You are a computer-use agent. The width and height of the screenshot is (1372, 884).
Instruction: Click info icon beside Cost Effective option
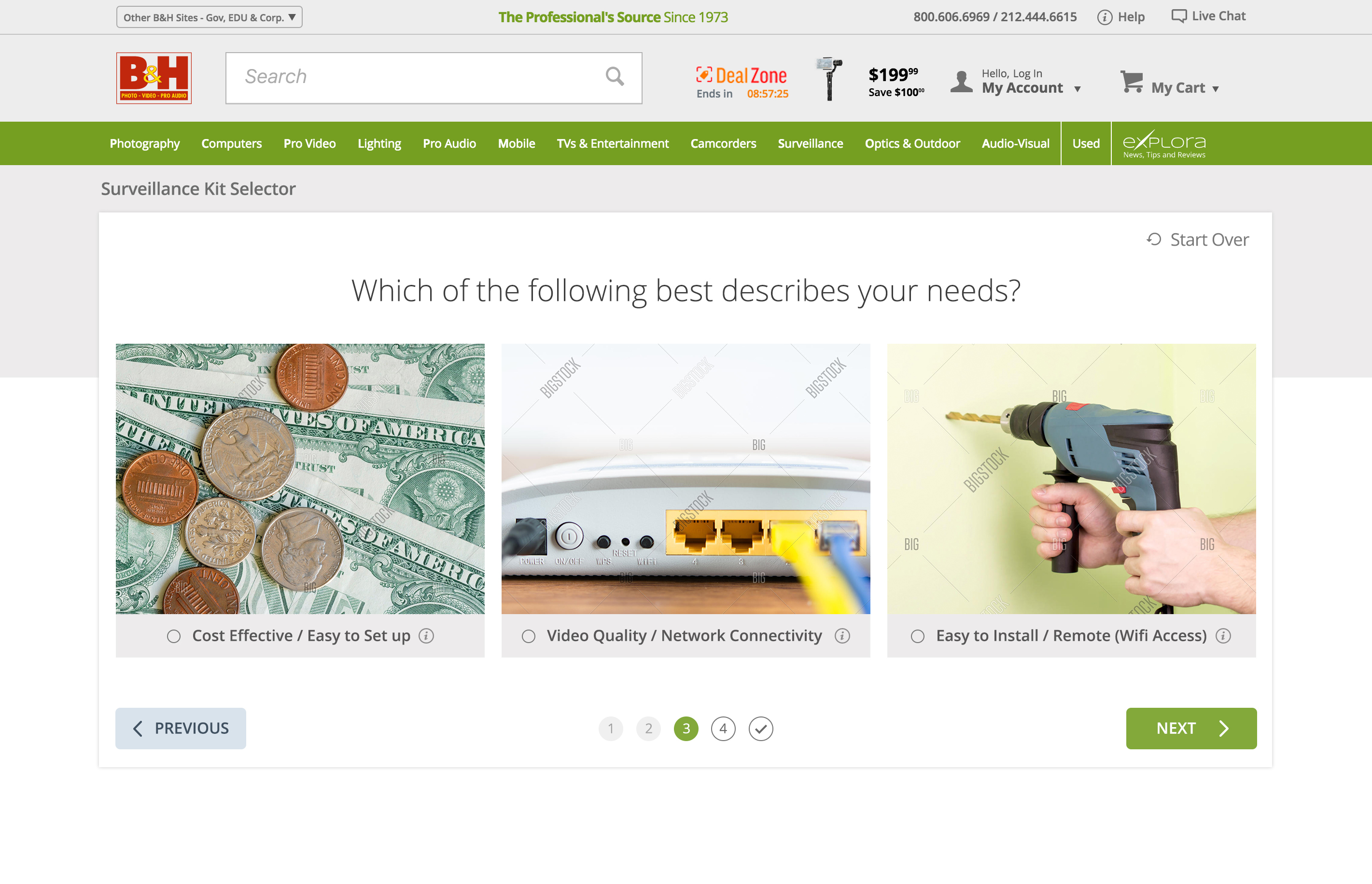coord(426,635)
